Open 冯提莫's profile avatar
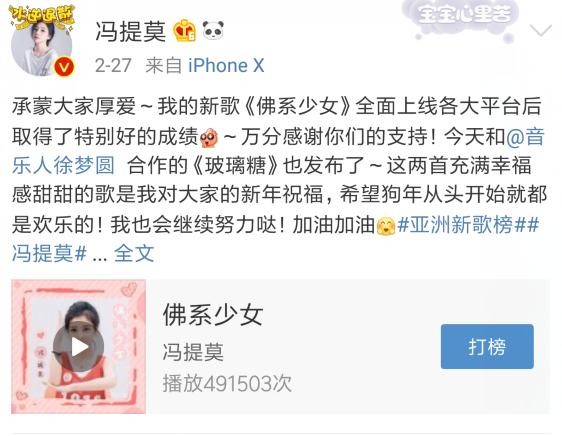The width and height of the screenshot is (562, 436). pos(42,42)
